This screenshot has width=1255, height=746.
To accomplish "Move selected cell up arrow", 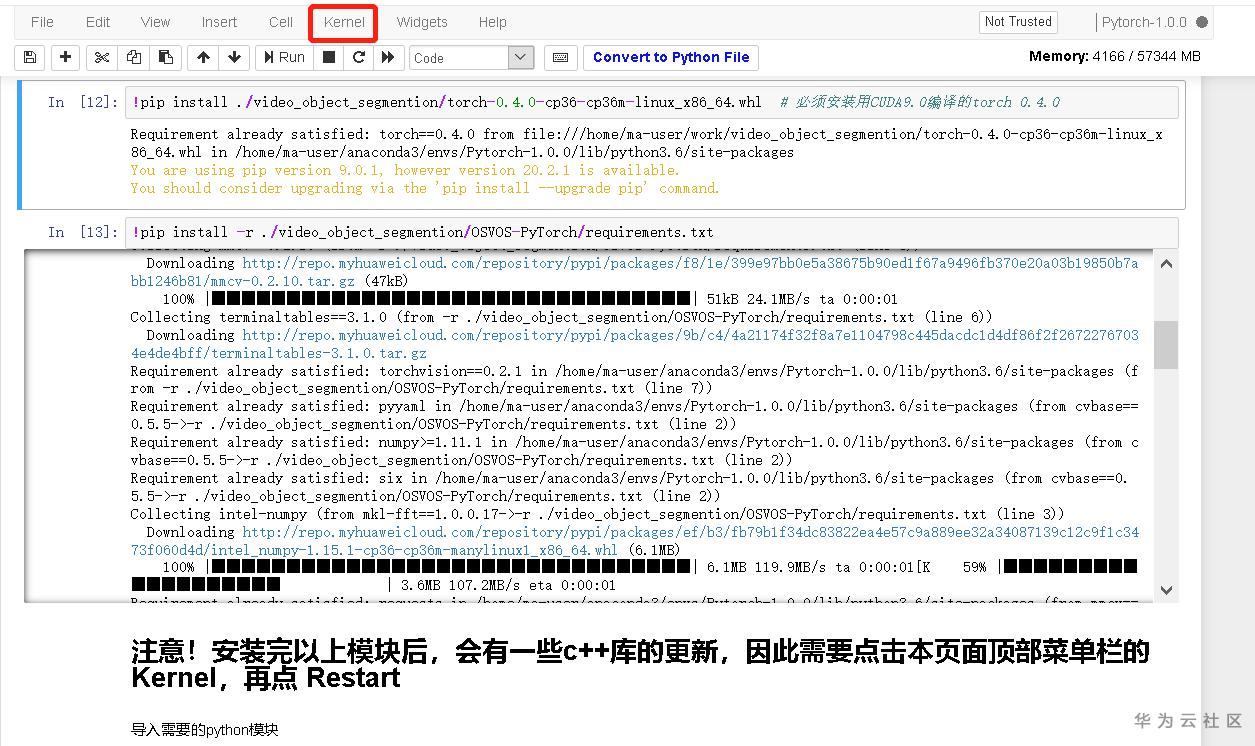I will [203, 57].
